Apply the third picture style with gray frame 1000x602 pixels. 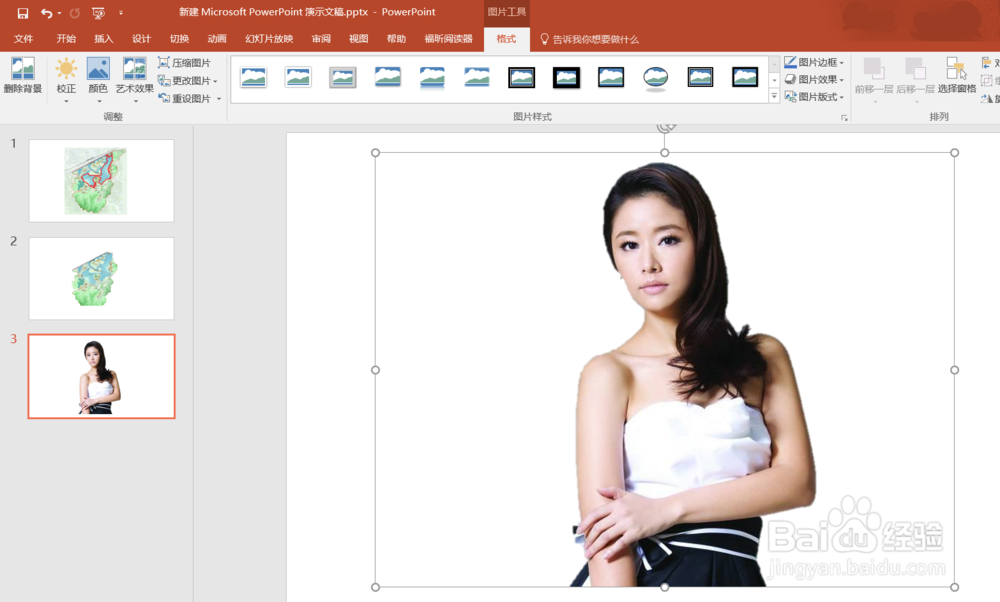(342, 78)
